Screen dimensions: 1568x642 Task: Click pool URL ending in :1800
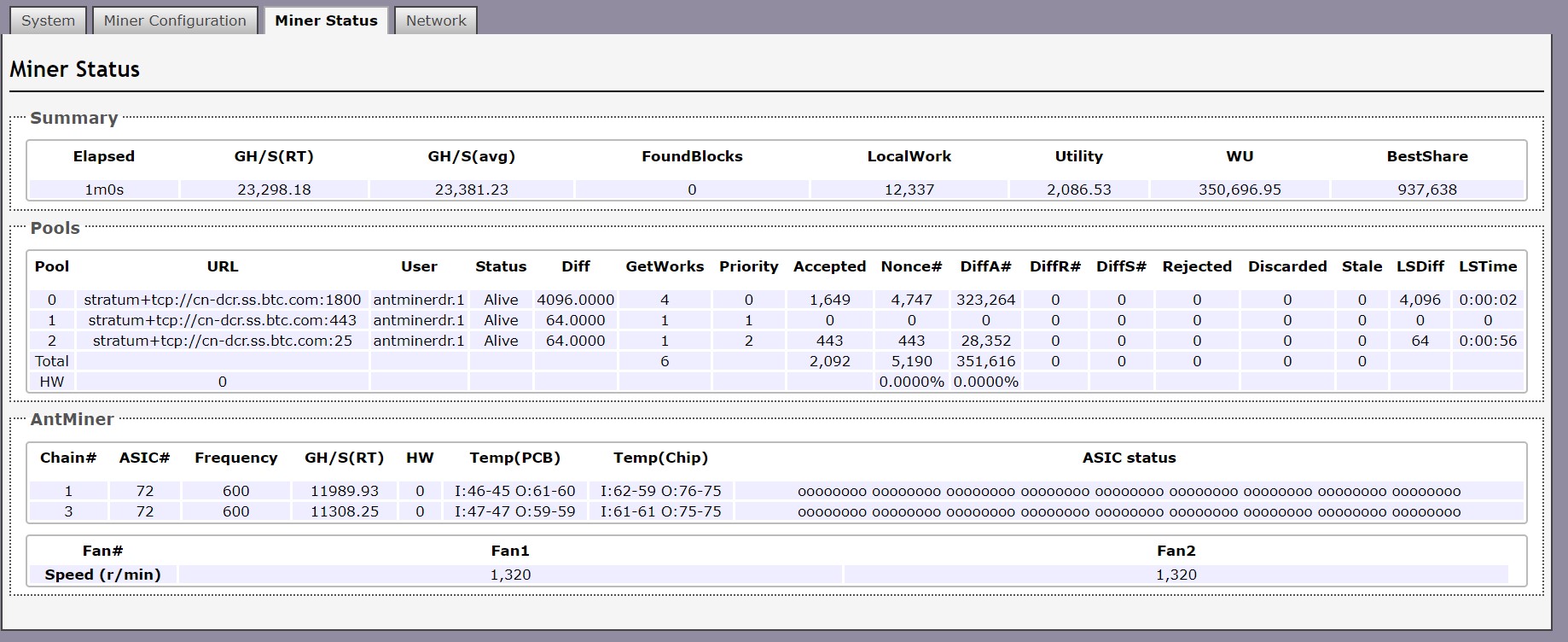[x=223, y=300]
